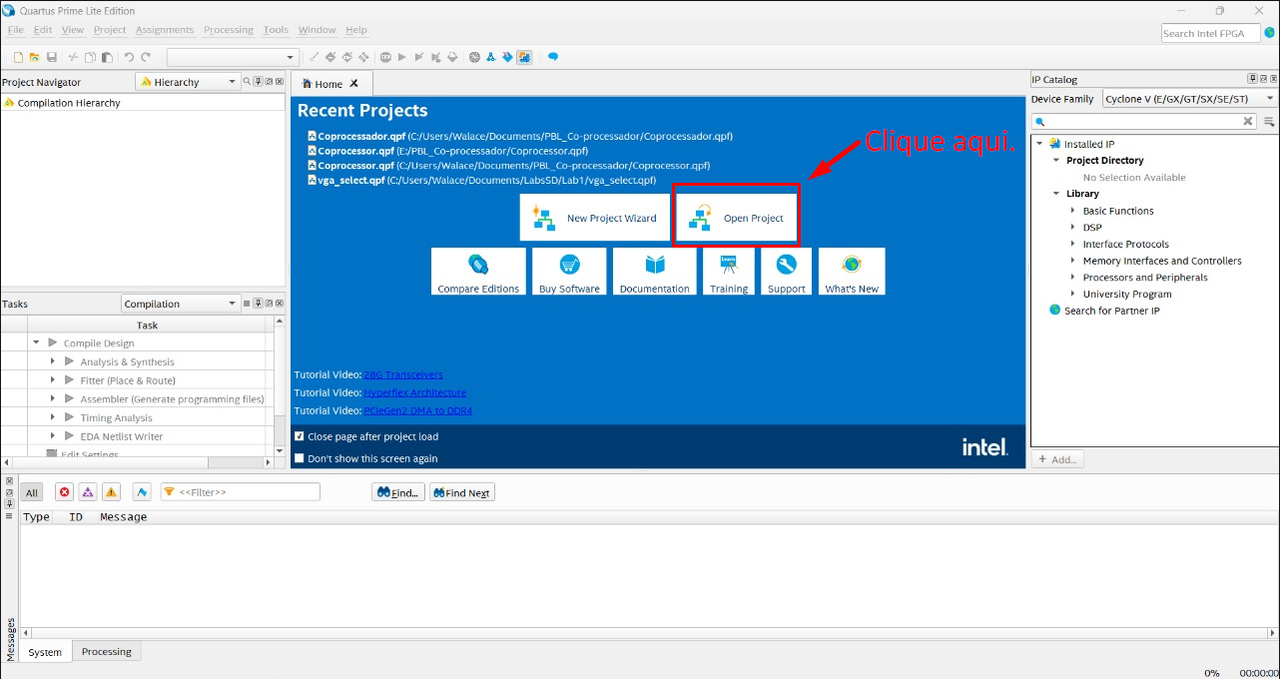This screenshot has height=679, width=1280.
Task: Show critical warnings with the purple triangle filter
Action: 88,492
